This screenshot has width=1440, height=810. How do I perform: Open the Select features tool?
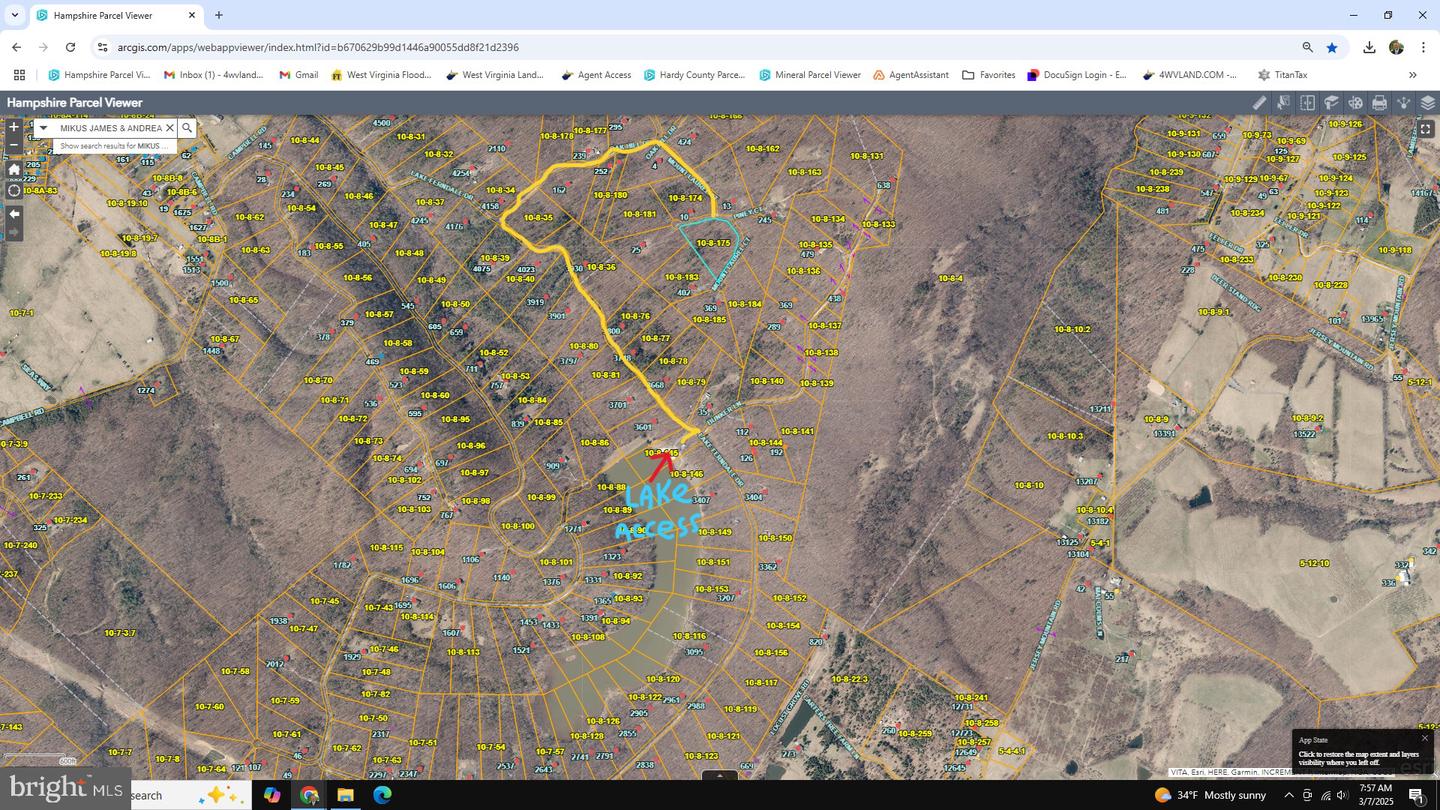click(x=1283, y=103)
